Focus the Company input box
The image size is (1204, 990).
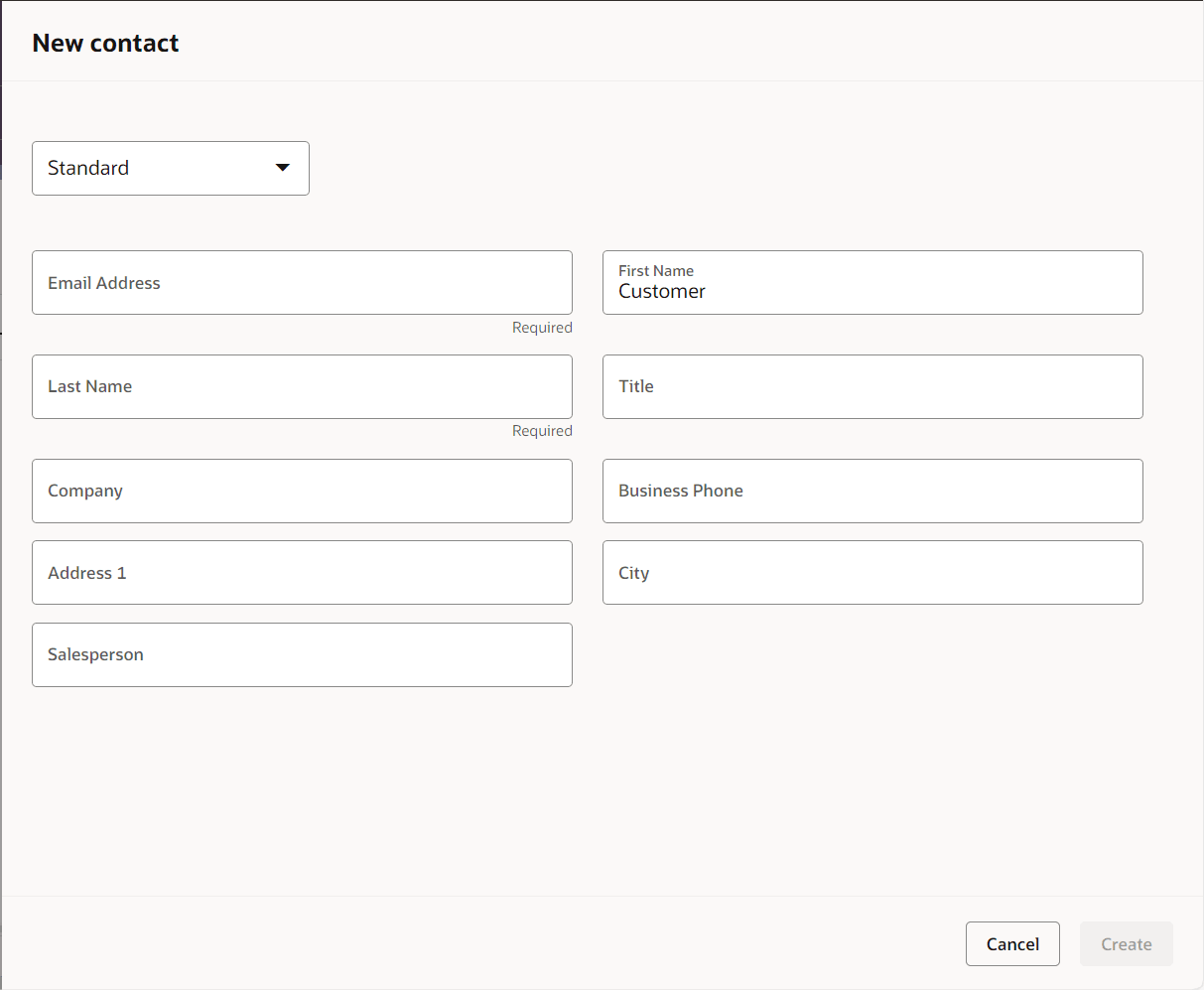(302, 491)
